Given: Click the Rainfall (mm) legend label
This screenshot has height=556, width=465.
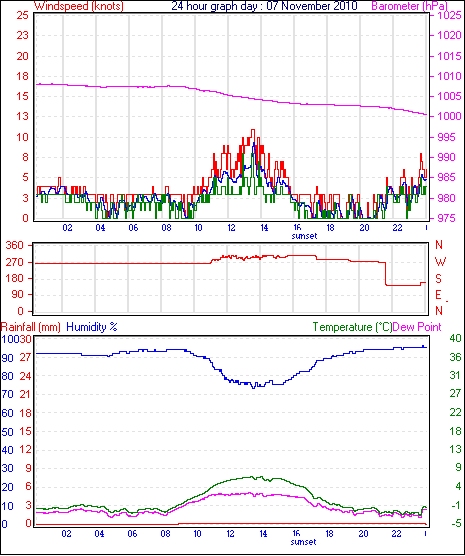Looking at the screenshot, I should (x=31, y=327).
